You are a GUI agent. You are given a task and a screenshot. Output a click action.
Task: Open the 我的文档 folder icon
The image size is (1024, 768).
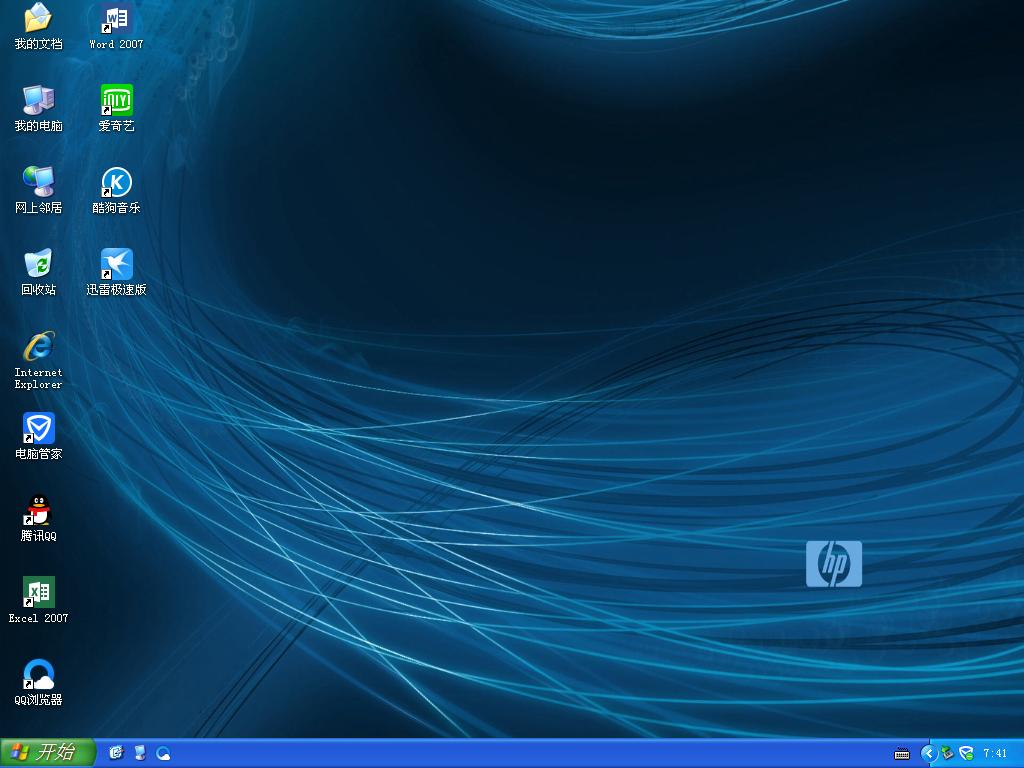tap(38, 19)
